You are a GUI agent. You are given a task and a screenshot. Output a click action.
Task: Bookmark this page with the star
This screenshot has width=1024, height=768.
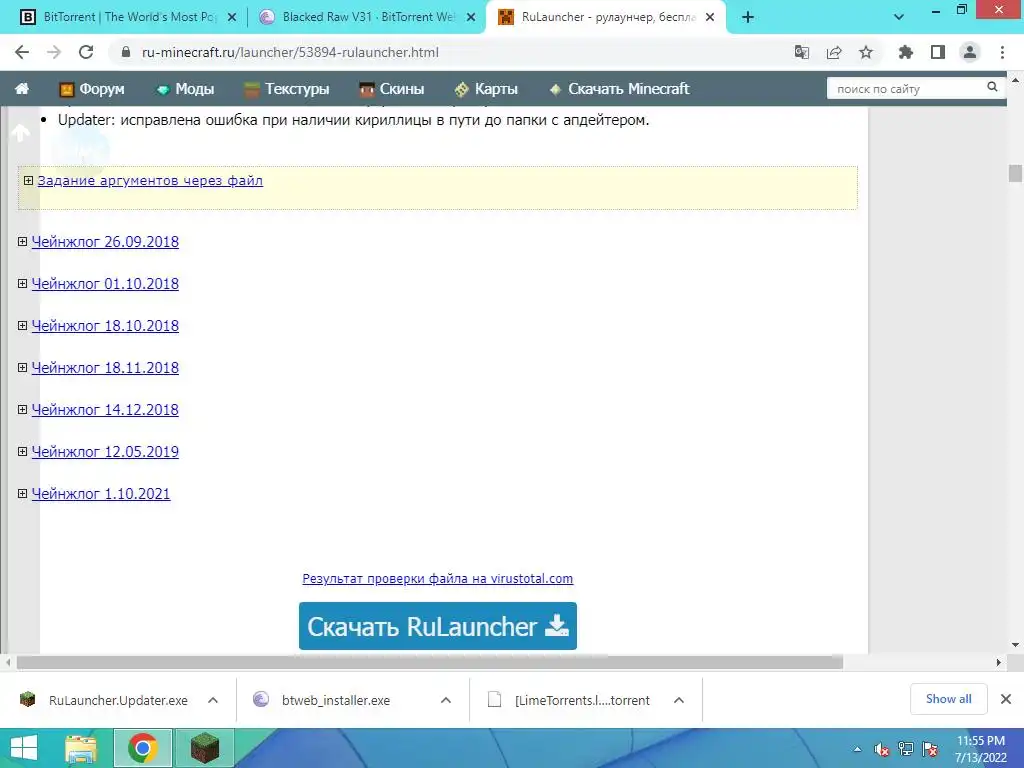[x=866, y=52]
